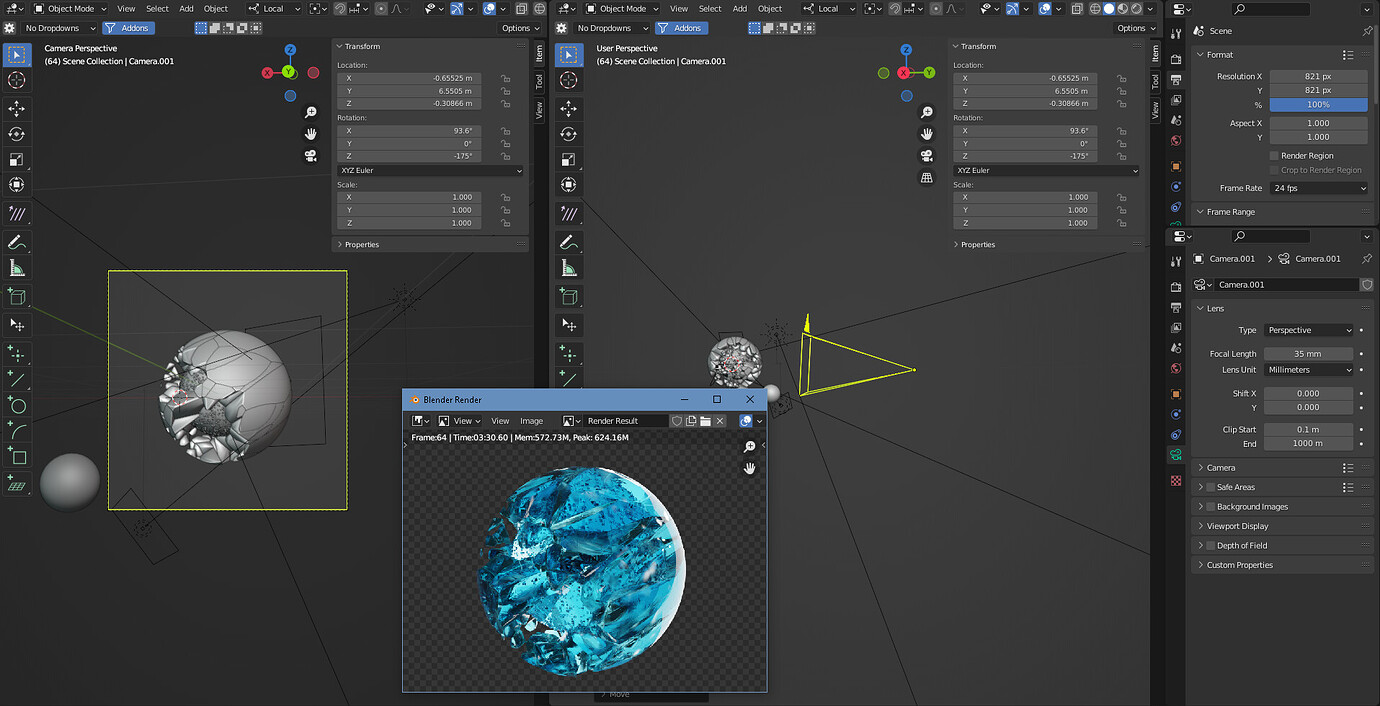Image resolution: width=1380 pixels, height=706 pixels.
Task: Open the Frame Rate 24 fps dropdown
Action: click(x=1319, y=188)
